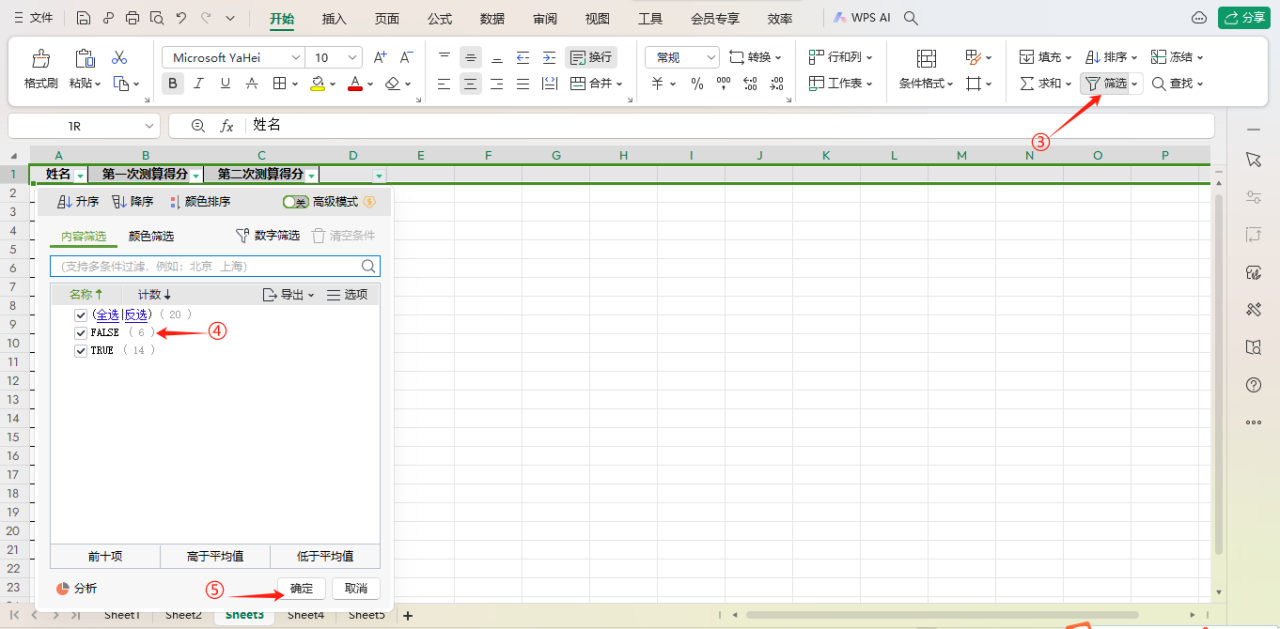Image resolution: width=1280 pixels, height=629 pixels.
Task: Click the green 分享 button
Action: 1244,18
